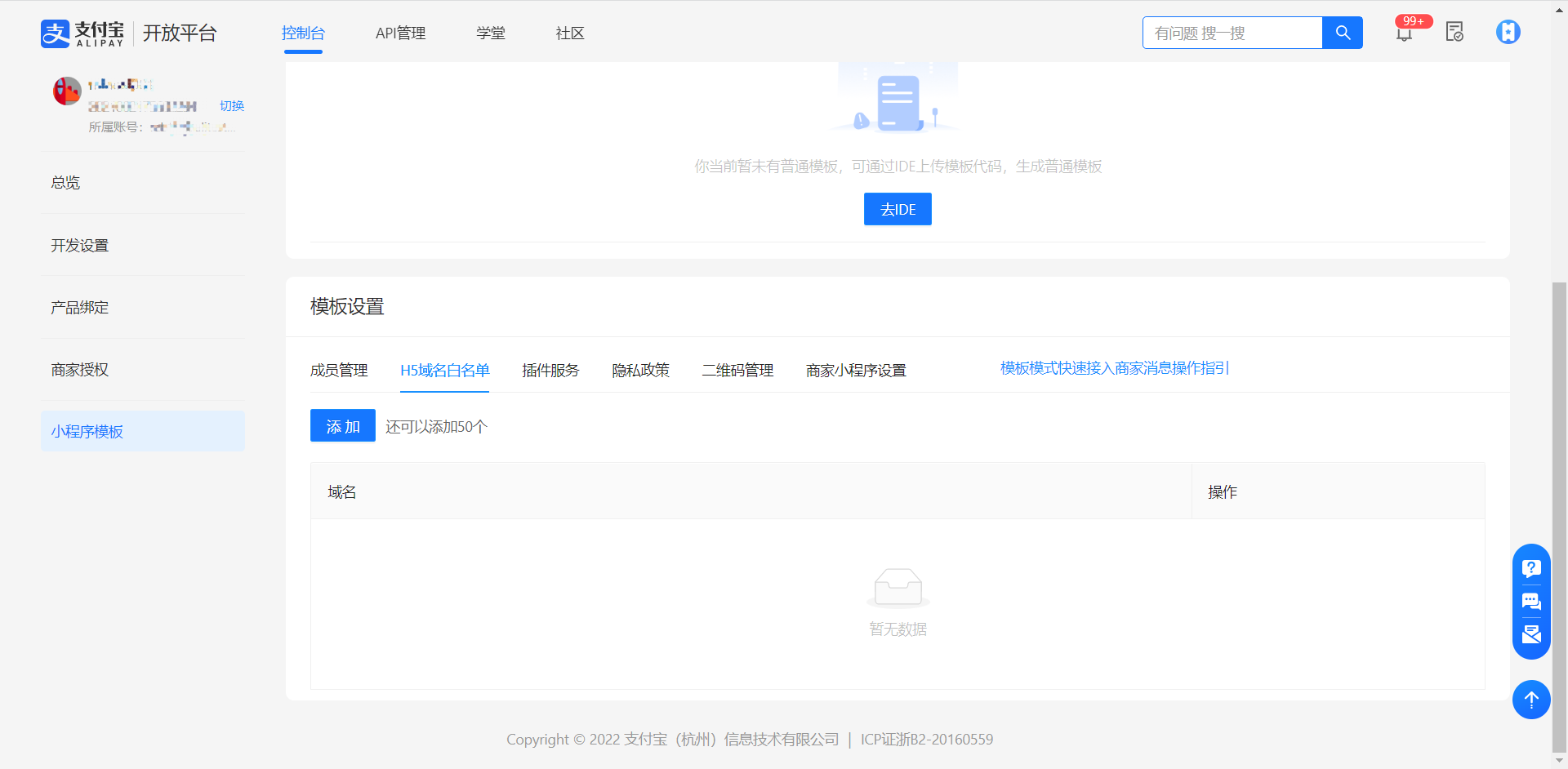Viewport: 1568px width, 769px height.
Task: Click the floating envelope feedback icon
Action: (1531, 634)
